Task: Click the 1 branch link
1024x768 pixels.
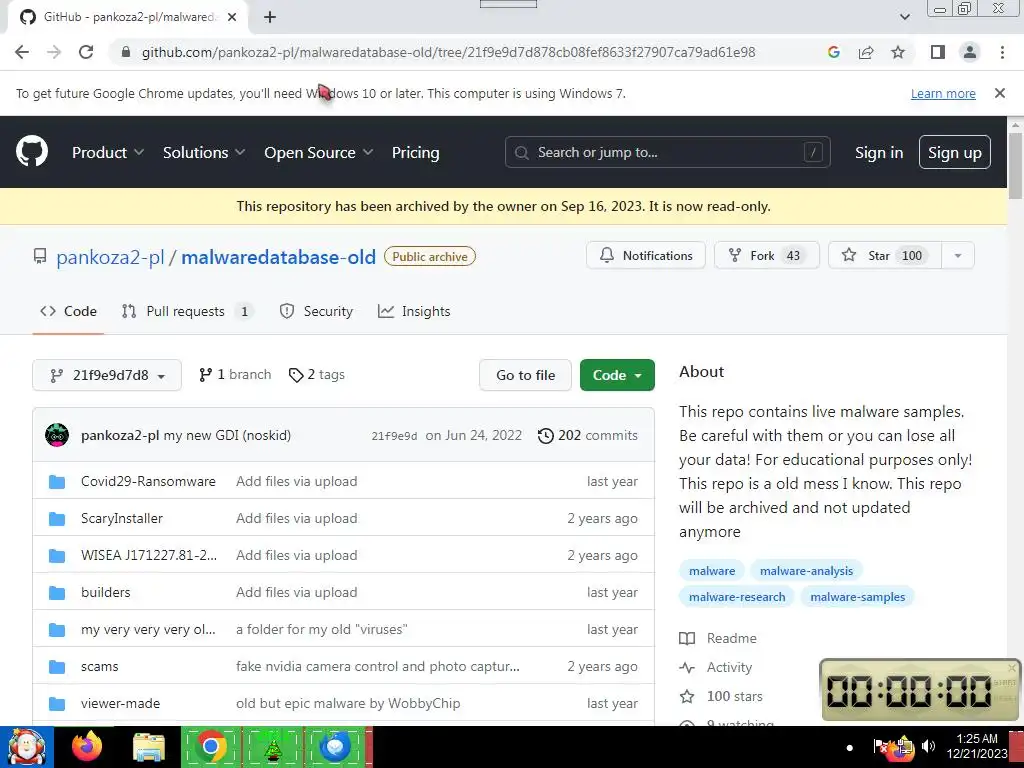Action: tap(235, 374)
